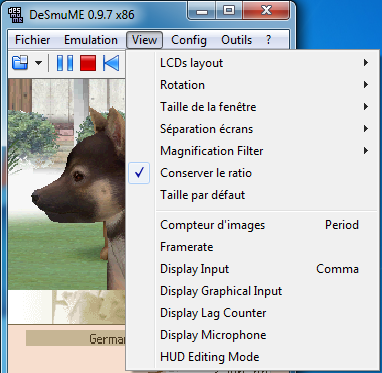Open the recent ROM dropdown arrow
This screenshot has height=373, width=382.
[x=39, y=63]
